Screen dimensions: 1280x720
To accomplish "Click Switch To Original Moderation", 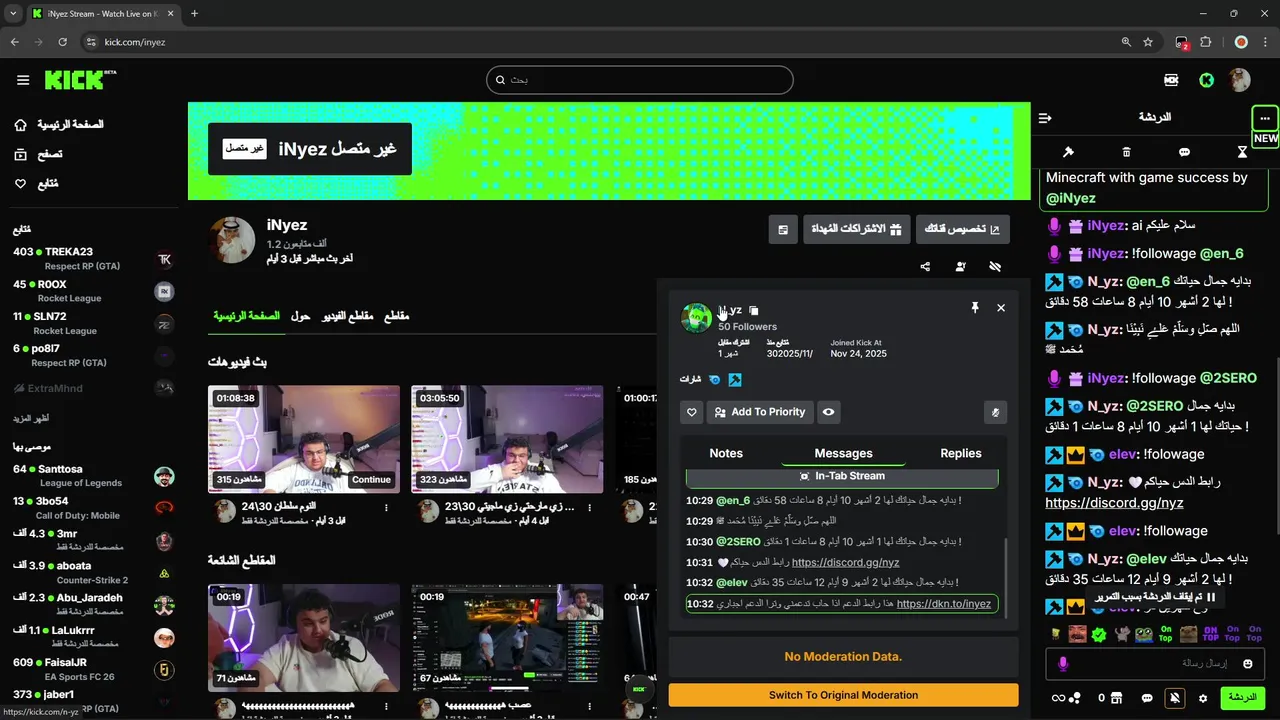I will click(x=843, y=695).
